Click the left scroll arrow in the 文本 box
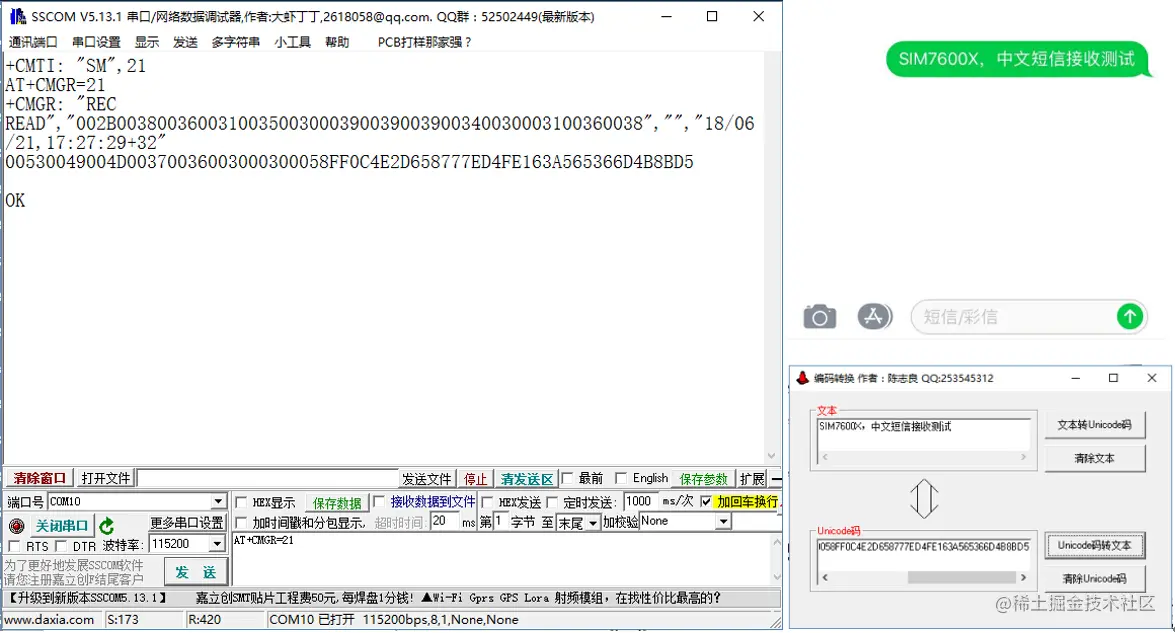1175x633 pixels. click(825, 456)
